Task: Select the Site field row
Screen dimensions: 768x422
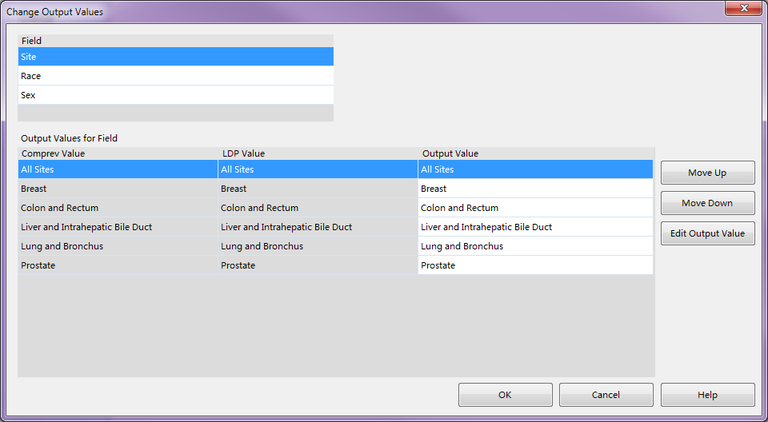Action: pyautogui.click(x=175, y=57)
